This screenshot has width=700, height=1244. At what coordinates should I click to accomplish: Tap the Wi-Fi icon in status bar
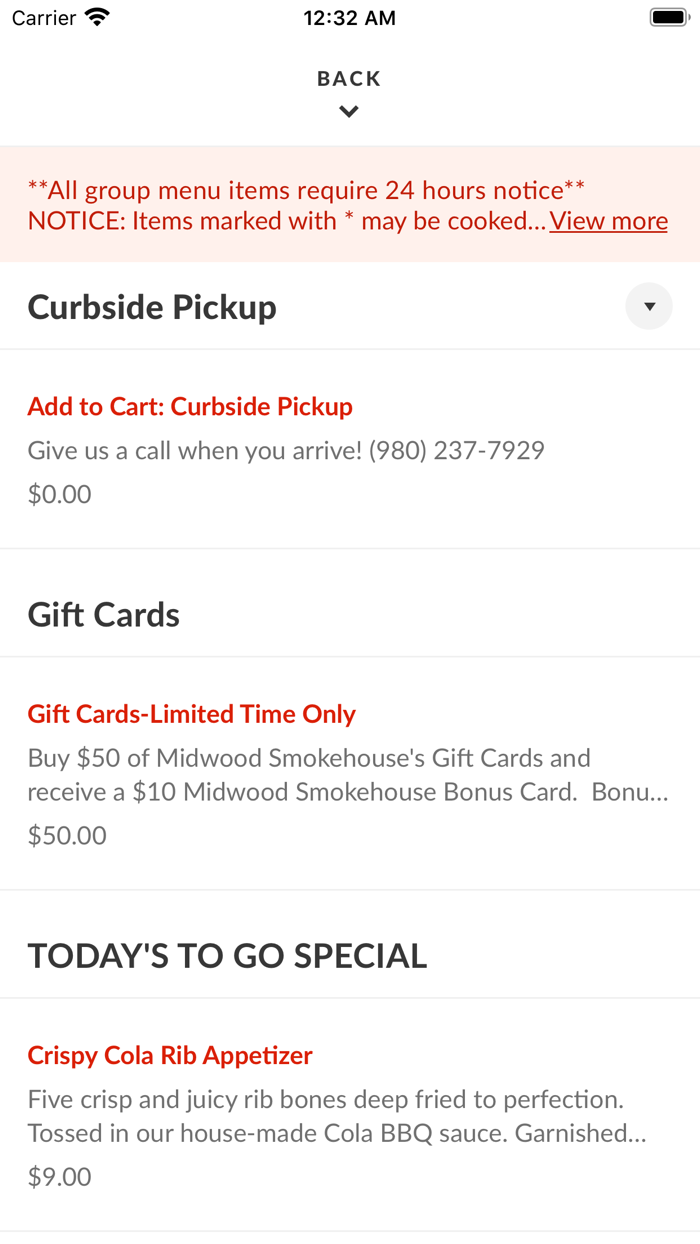98,17
